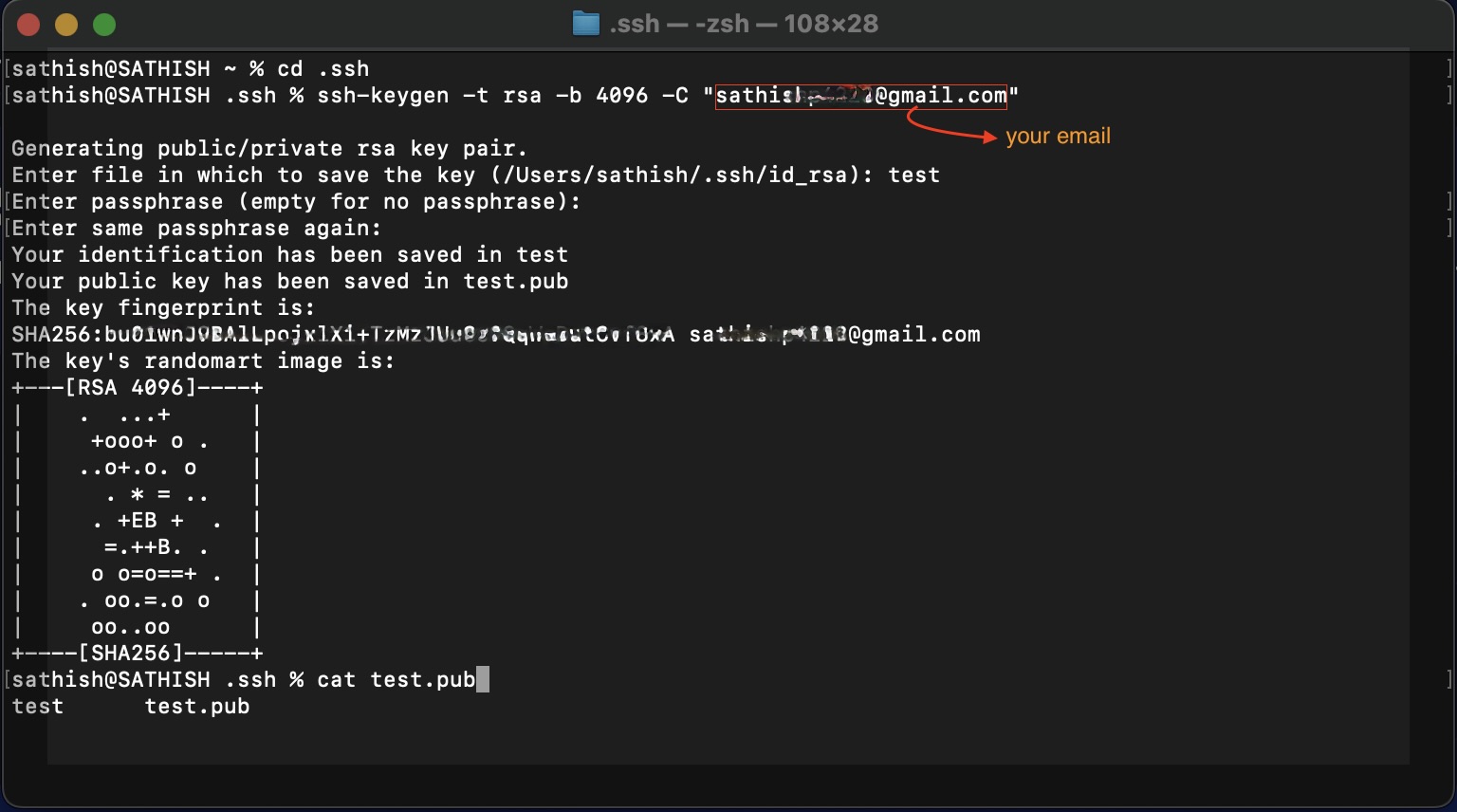Image resolution: width=1457 pixels, height=812 pixels.
Task: Click the RSA 4096 randomart header
Action: click(x=137, y=387)
